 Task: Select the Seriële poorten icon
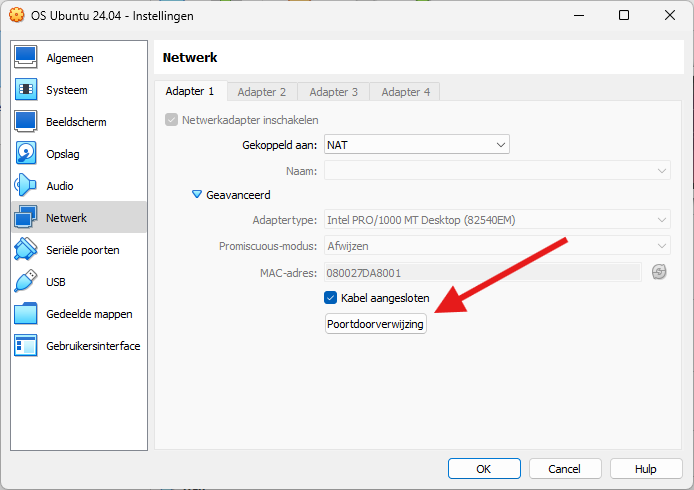(x=26, y=250)
